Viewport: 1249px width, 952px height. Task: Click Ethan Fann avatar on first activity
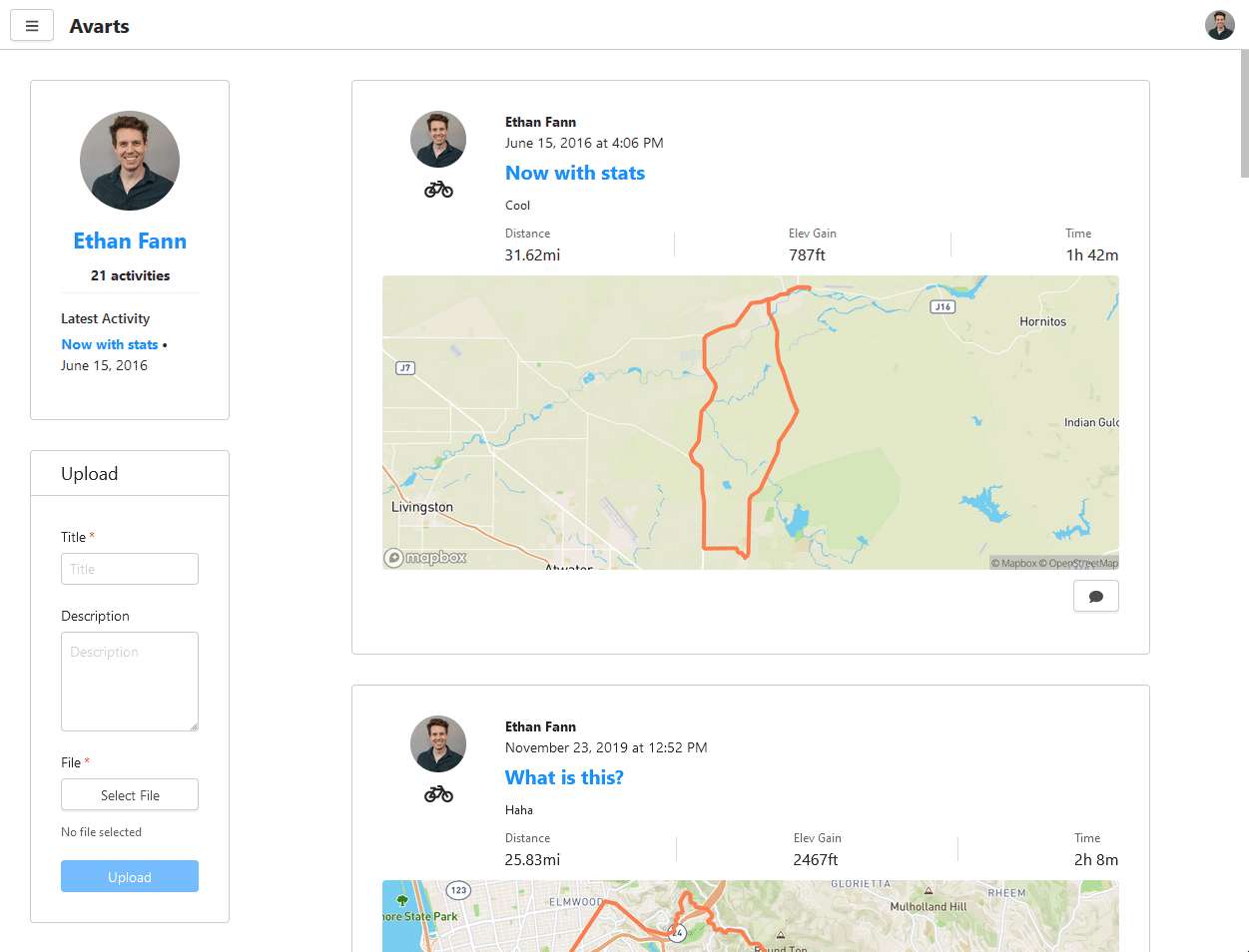438,139
